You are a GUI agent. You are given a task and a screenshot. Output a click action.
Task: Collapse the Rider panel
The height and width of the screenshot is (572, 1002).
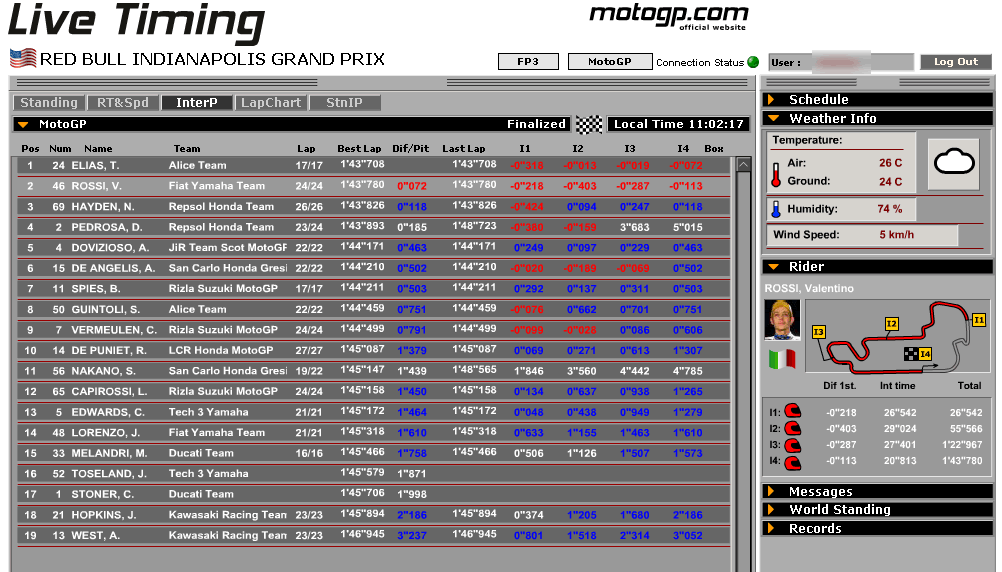(x=877, y=267)
